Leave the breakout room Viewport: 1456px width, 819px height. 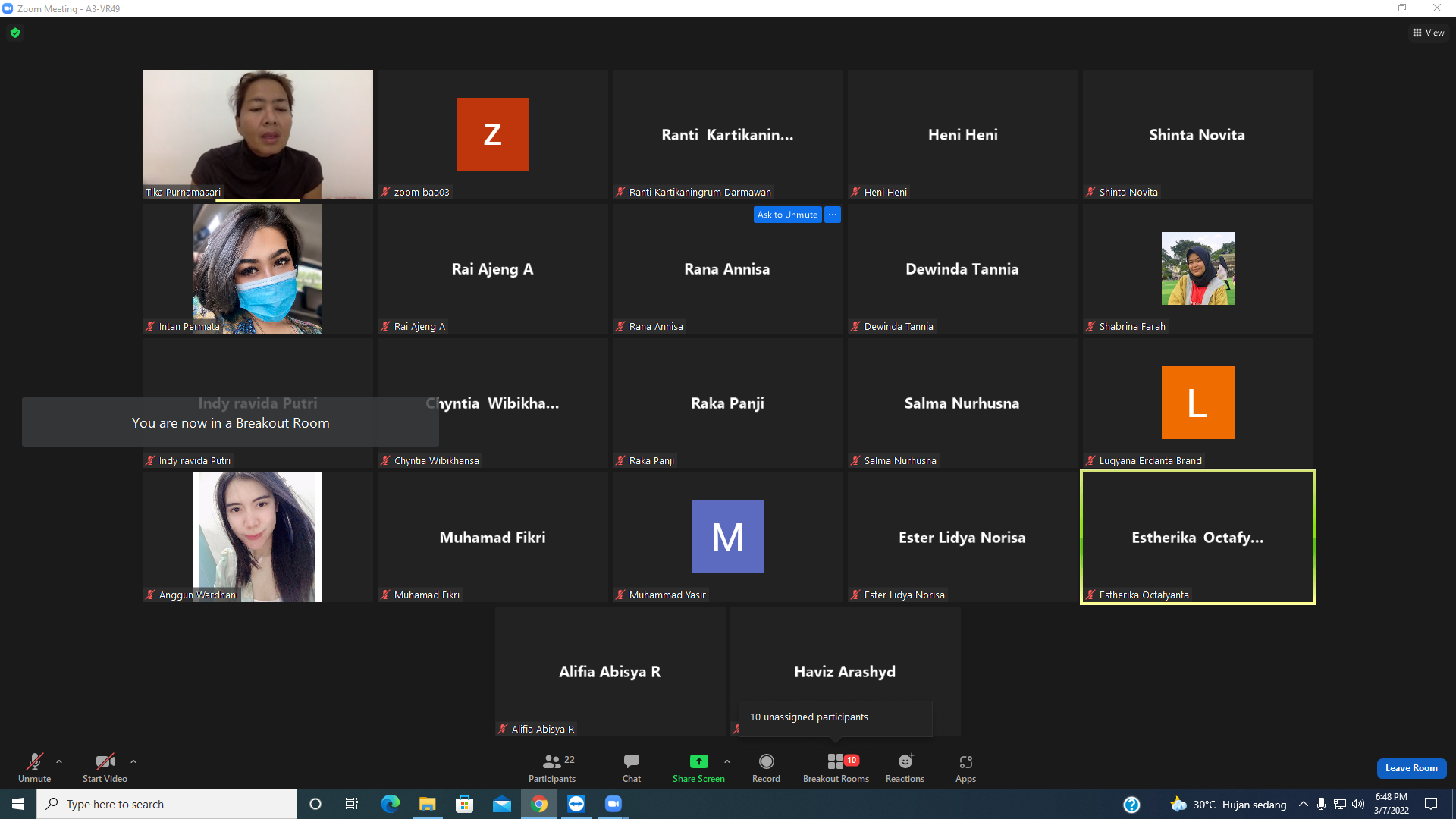[1411, 768]
